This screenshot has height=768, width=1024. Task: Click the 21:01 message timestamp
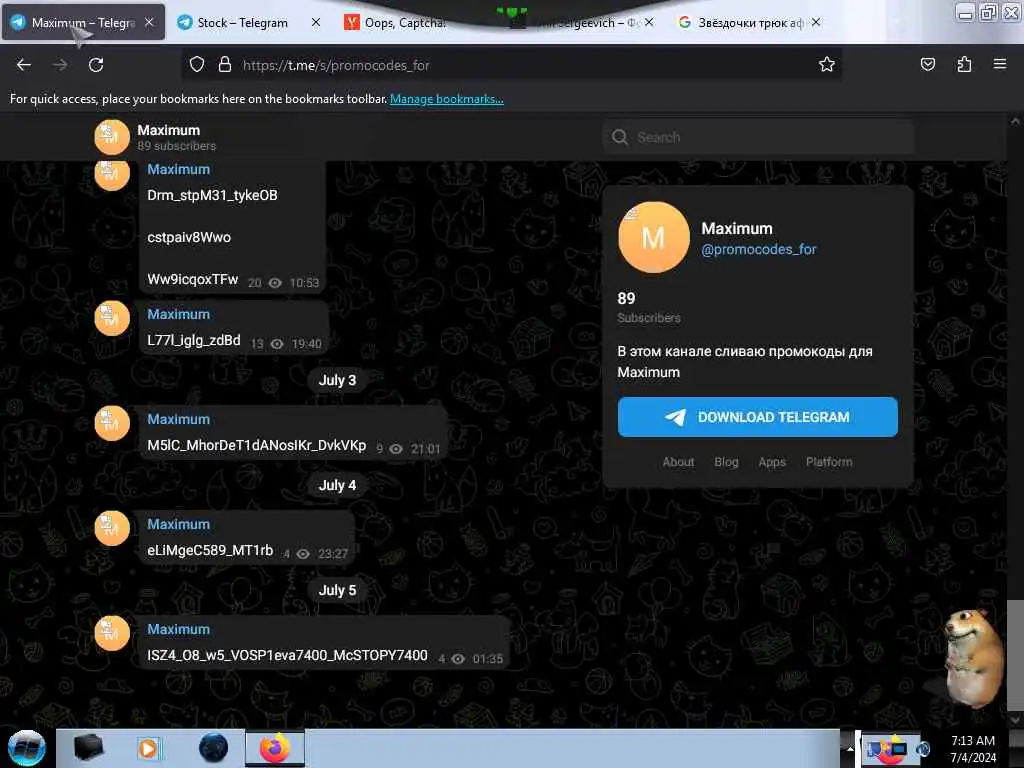tap(425, 449)
